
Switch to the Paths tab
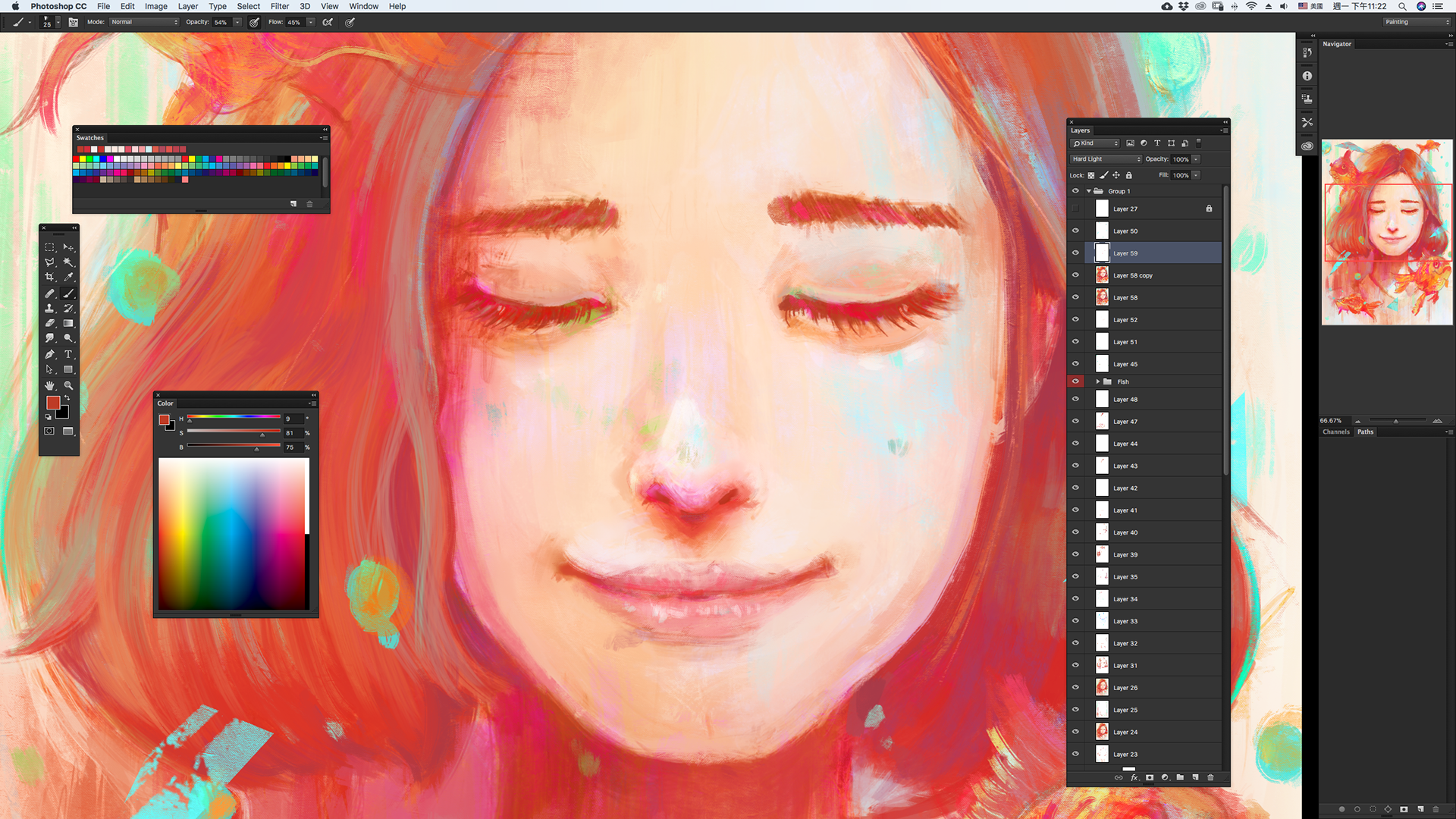pos(1365,431)
